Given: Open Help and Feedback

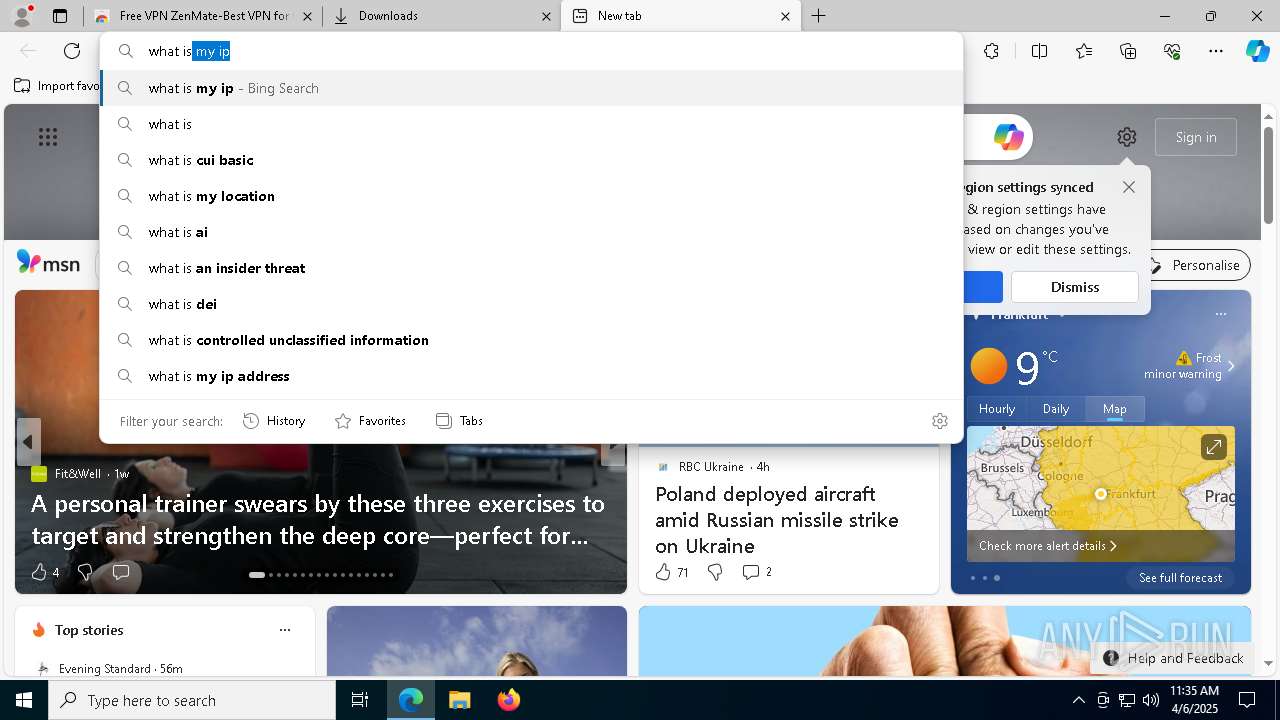Looking at the screenshot, I should (x=1174, y=658).
